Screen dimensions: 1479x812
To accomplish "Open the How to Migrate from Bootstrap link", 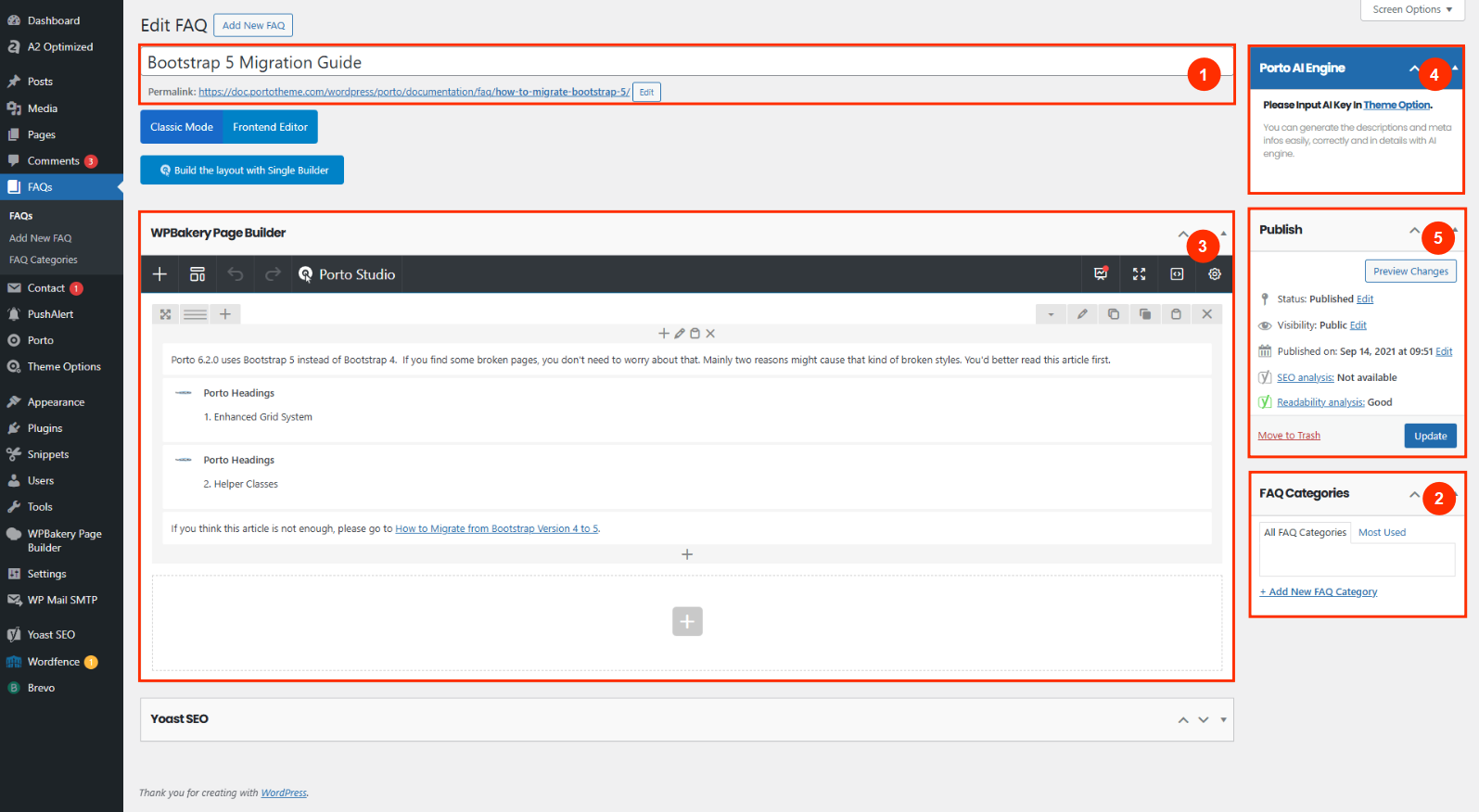I will point(497,528).
